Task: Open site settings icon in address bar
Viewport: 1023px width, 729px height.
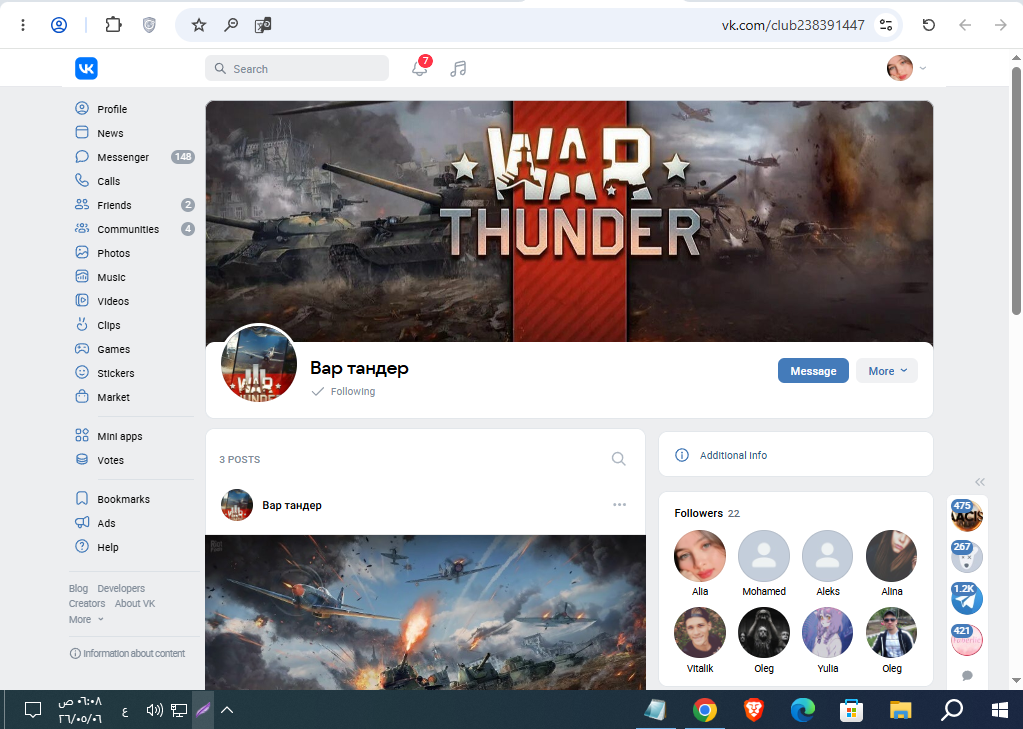Action: [x=886, y=25]
